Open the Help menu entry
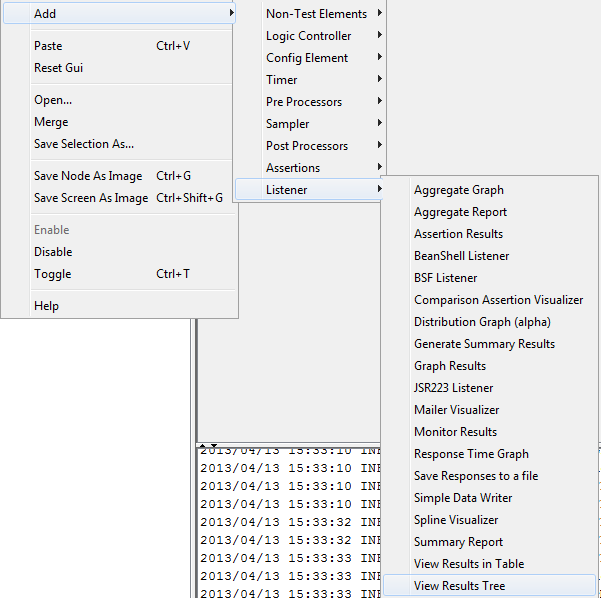The height and width of the screenshot is (598, 601). point(46,306)
